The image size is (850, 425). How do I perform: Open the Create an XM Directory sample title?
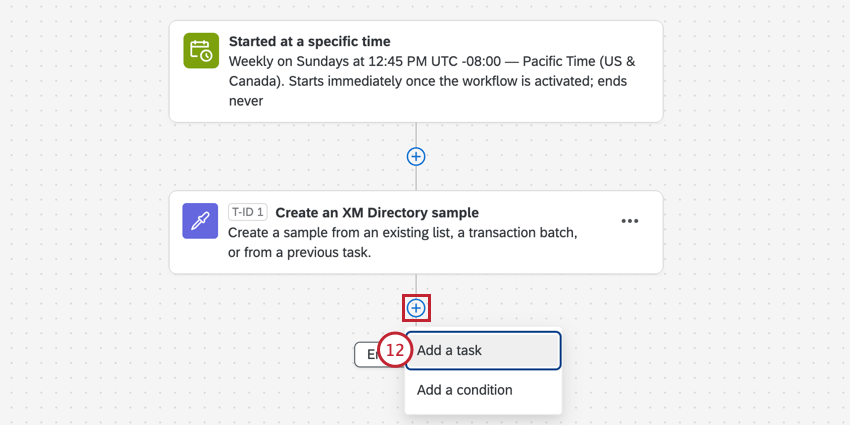[377, 212]
